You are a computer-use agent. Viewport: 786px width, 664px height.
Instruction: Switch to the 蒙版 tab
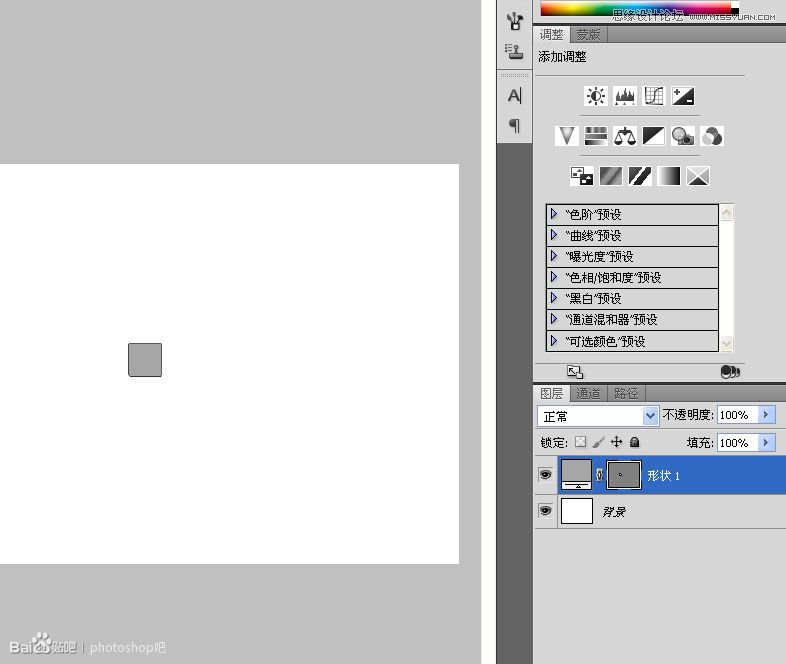coord(588,35)
